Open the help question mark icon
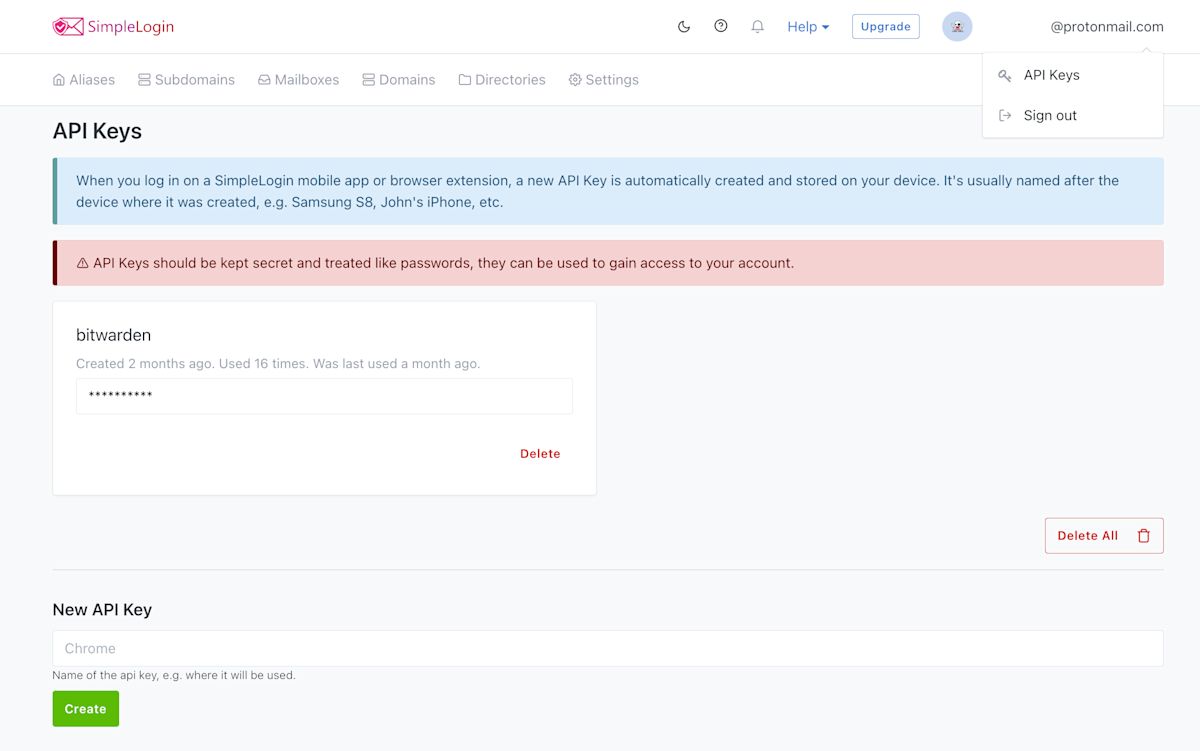Viewport: 1200px width, 751px height. (721, 26)
